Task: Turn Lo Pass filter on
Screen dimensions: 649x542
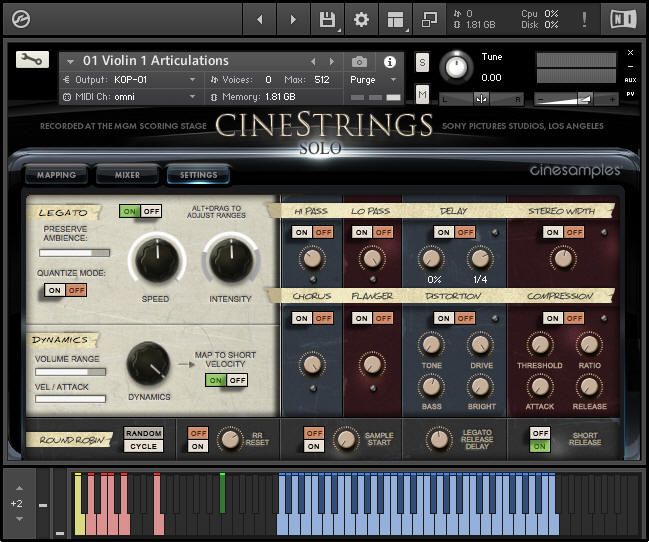Action: (362, 232)
